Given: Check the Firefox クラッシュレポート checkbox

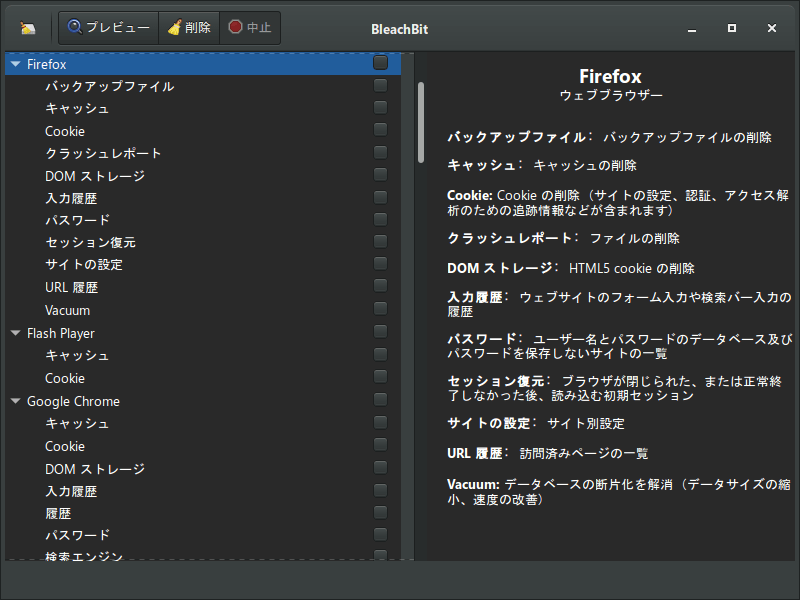Looking at the screenshot, I should coord(380,153).
